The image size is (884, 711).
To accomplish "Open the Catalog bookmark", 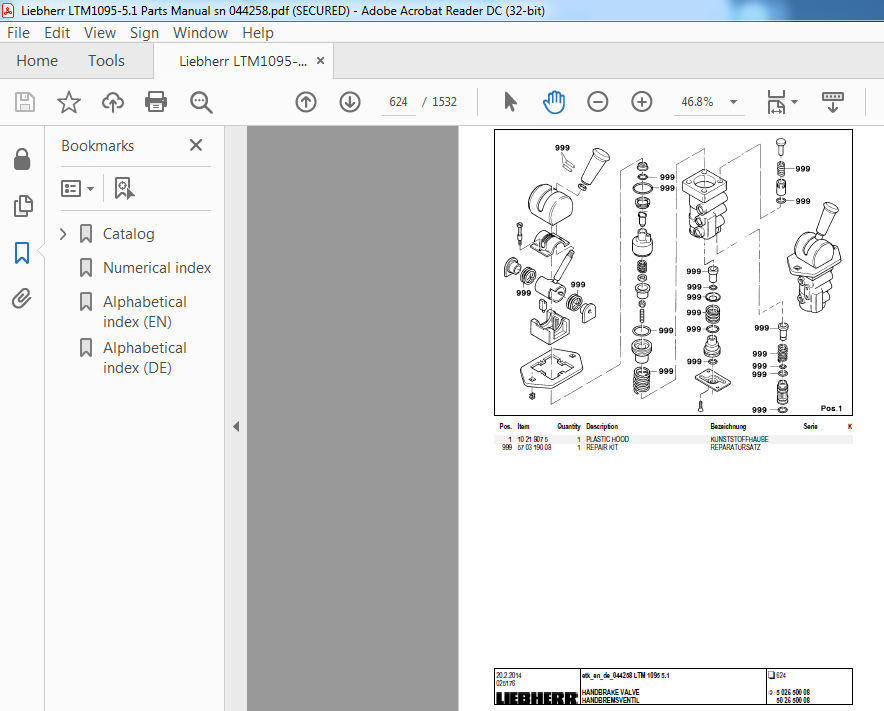I will [x=129, y=234].
